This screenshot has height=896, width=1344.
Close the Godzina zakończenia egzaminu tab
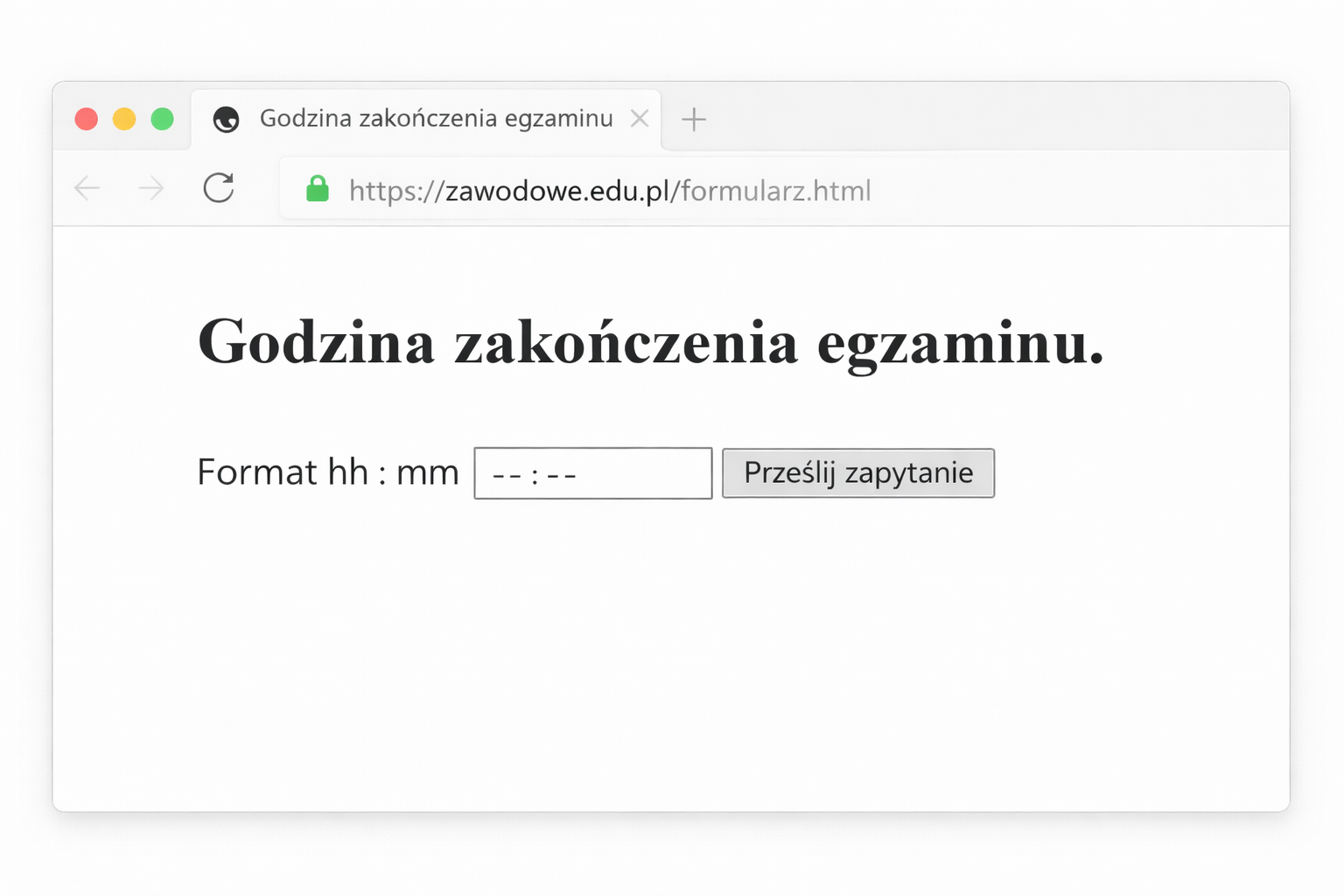(x=640, y=119)
